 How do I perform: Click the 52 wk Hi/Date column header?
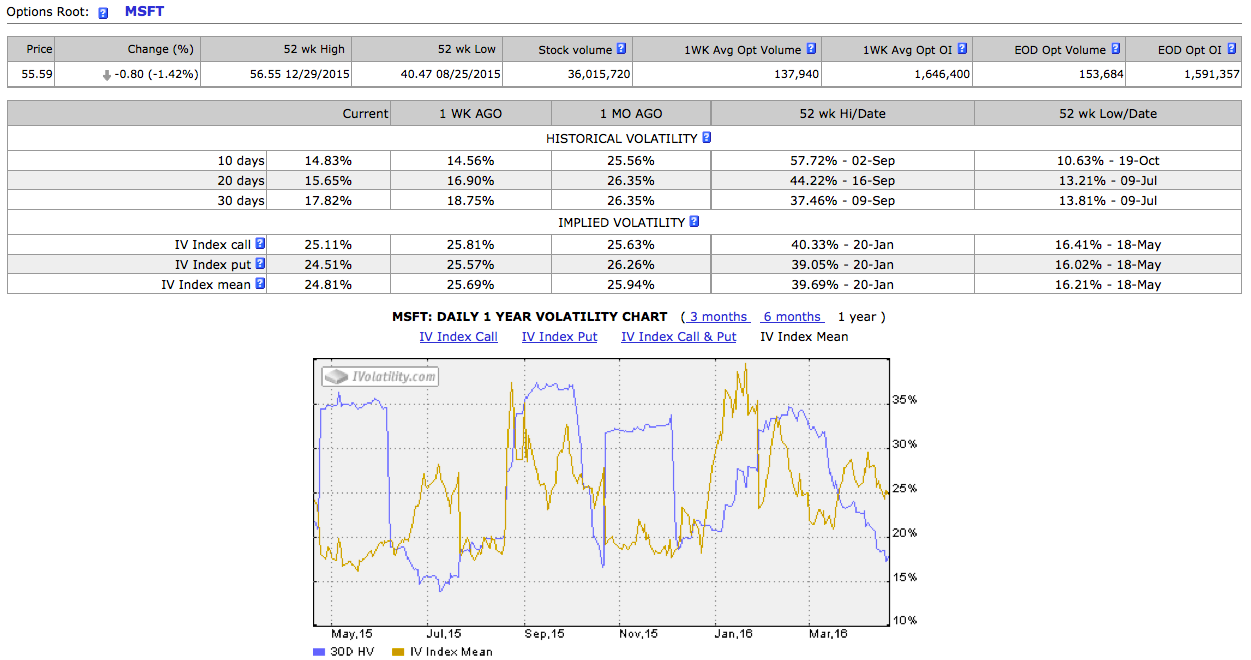pos(843,113)
